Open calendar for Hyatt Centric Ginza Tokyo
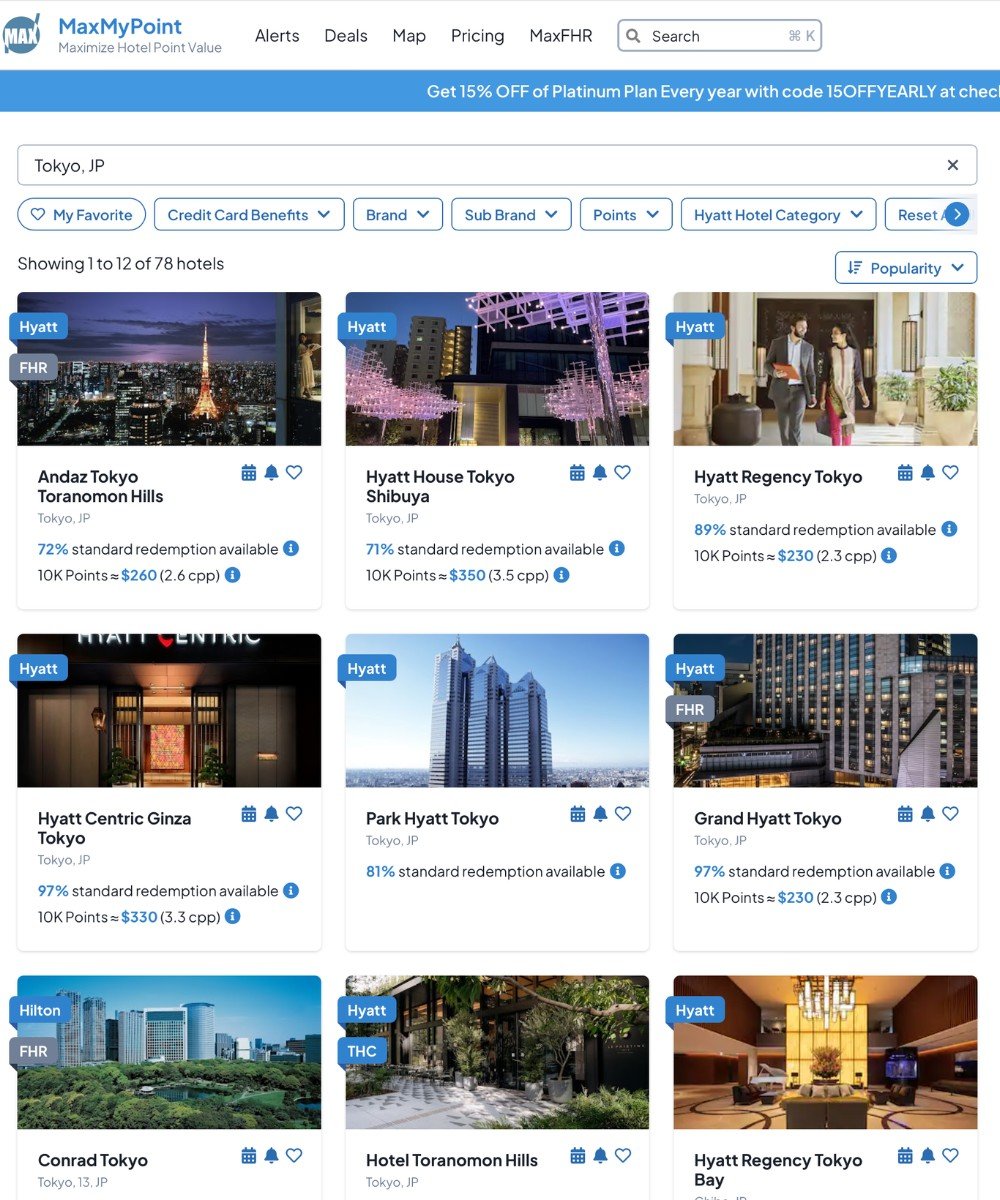The height and width of the screenshot is (1200, 1000). click(x=249, y=814)
